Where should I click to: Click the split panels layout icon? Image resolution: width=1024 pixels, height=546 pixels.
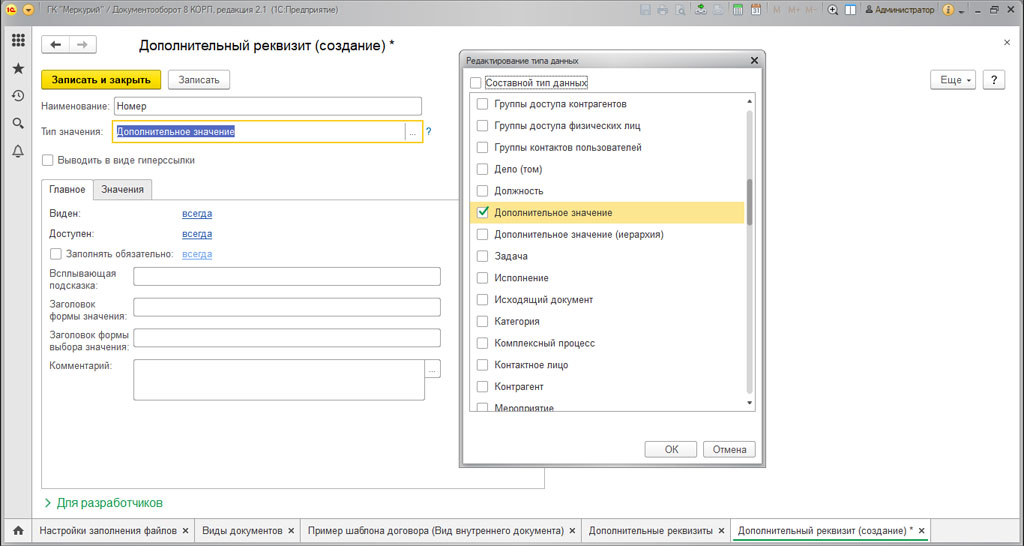[x=850, y=10]
